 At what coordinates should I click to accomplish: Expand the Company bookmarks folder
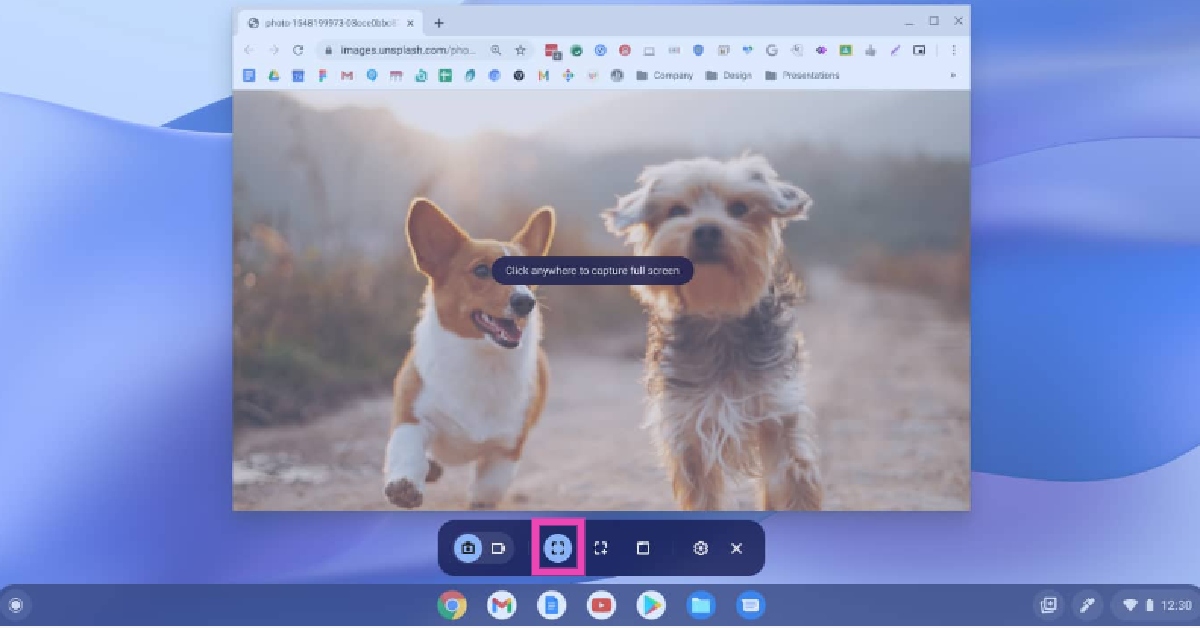pyautogui.click(x=664, y=76)
